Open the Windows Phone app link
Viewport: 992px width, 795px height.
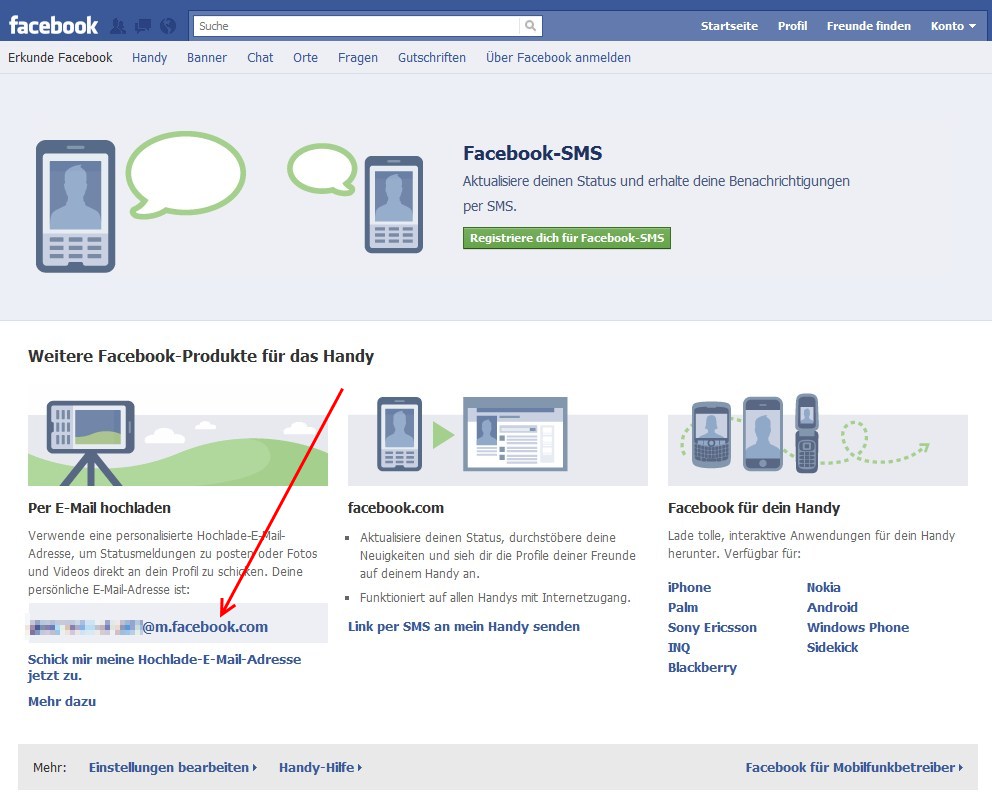(x=857, y=628)
